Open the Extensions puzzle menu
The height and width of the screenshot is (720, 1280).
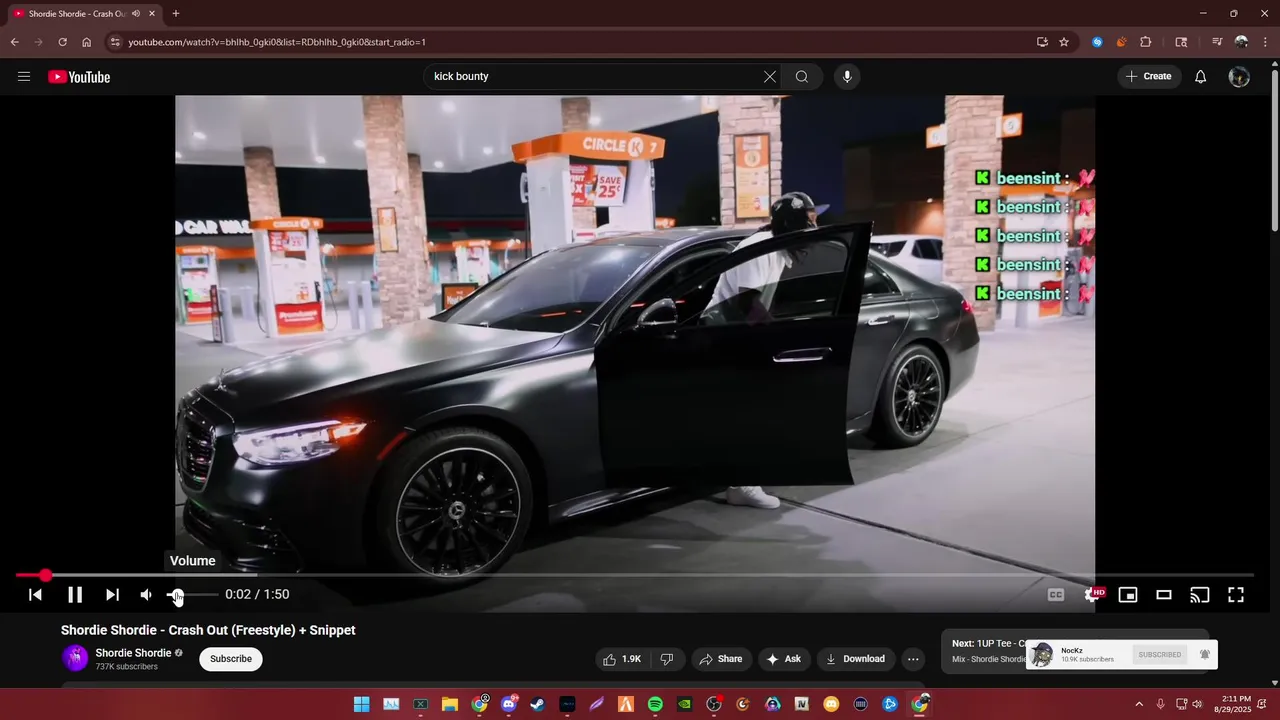click(1146, 42)
